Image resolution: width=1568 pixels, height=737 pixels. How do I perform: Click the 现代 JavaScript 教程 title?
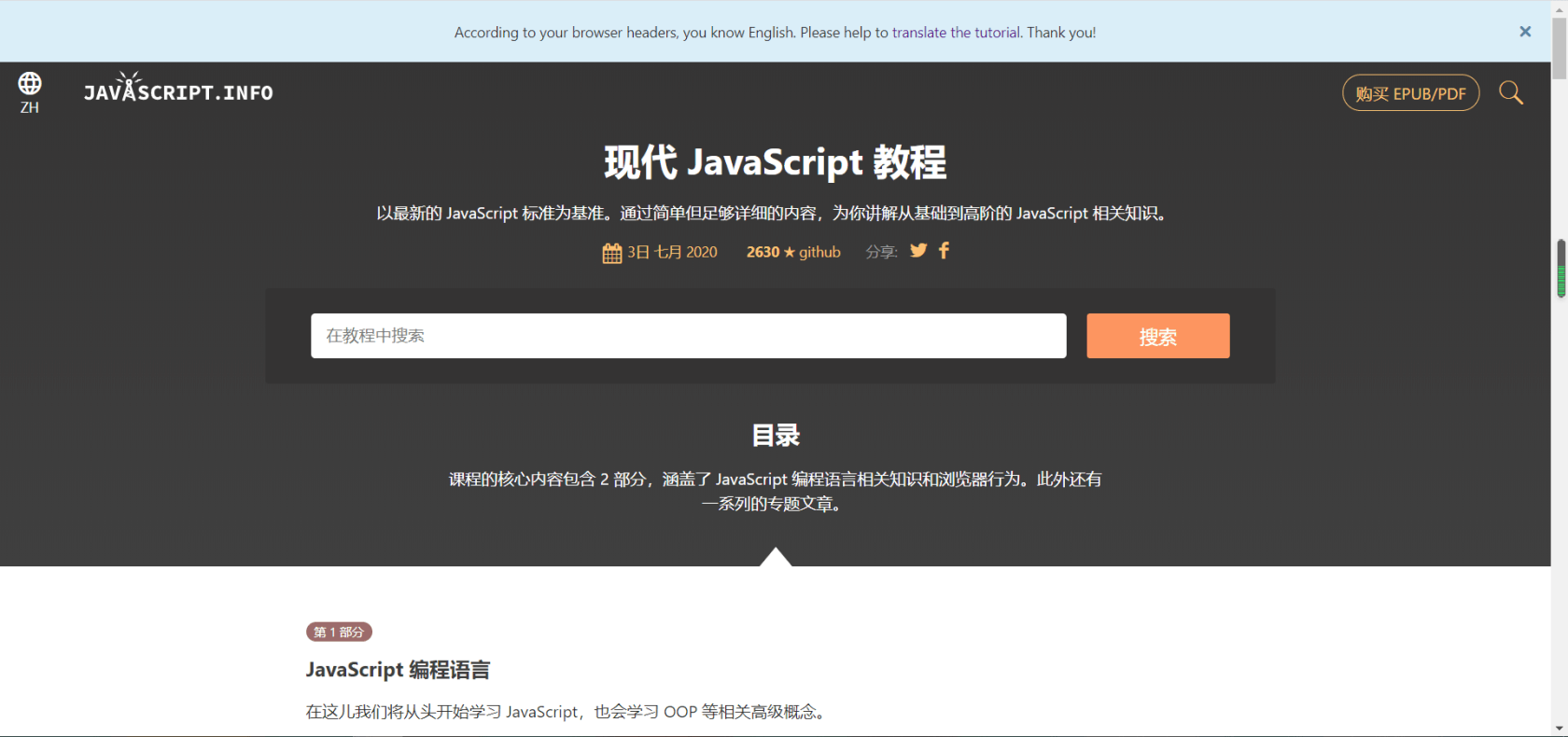click(776, 162)
